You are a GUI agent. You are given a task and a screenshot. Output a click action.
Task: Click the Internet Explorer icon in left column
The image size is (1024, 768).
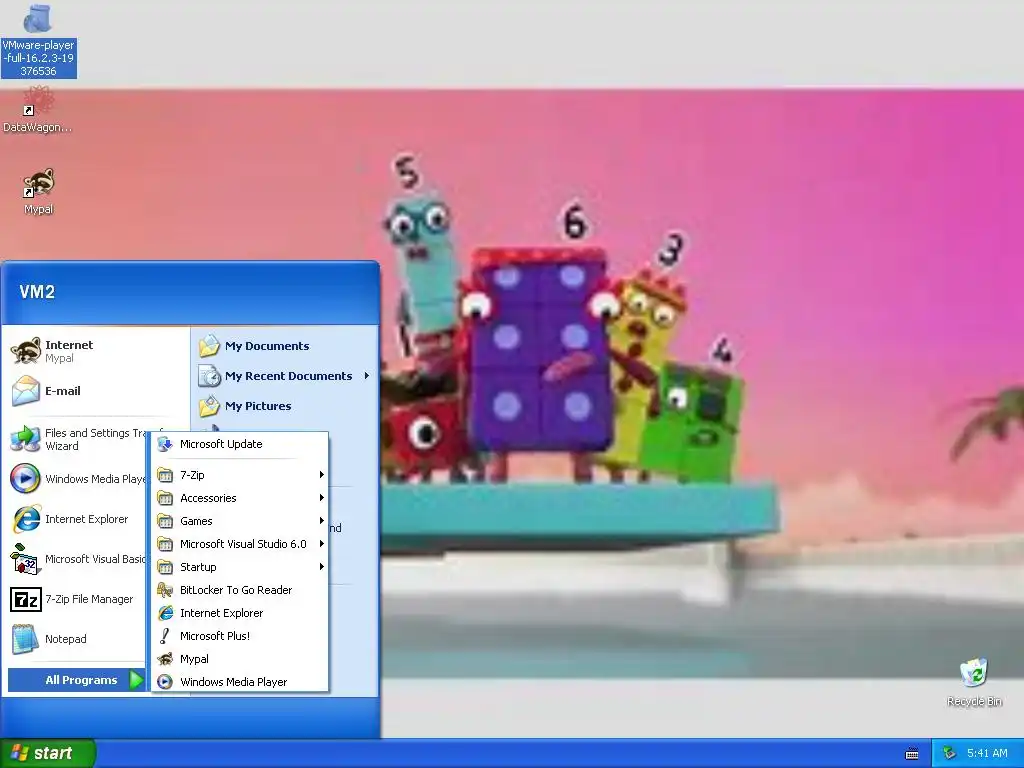[x=25, y=519]
